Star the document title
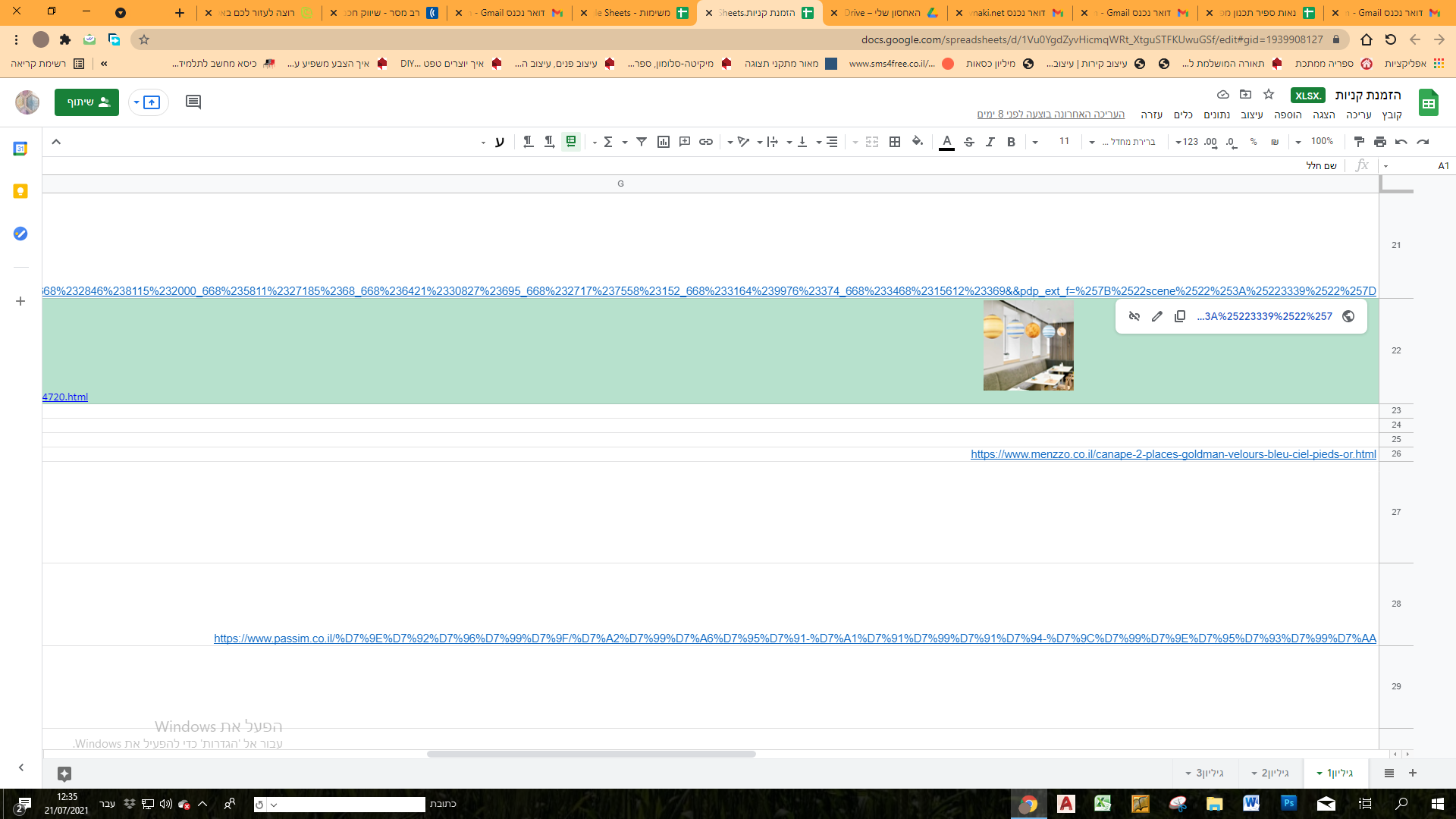The width and height of the screenshot is (1456, 819). [1269, 94]
